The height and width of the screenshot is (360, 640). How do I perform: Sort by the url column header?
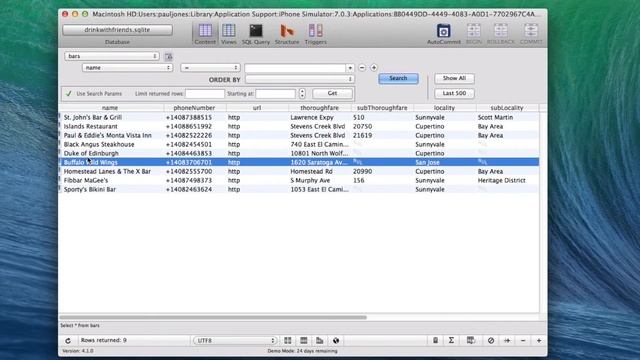pyautogui.click(x=257, y=108)
